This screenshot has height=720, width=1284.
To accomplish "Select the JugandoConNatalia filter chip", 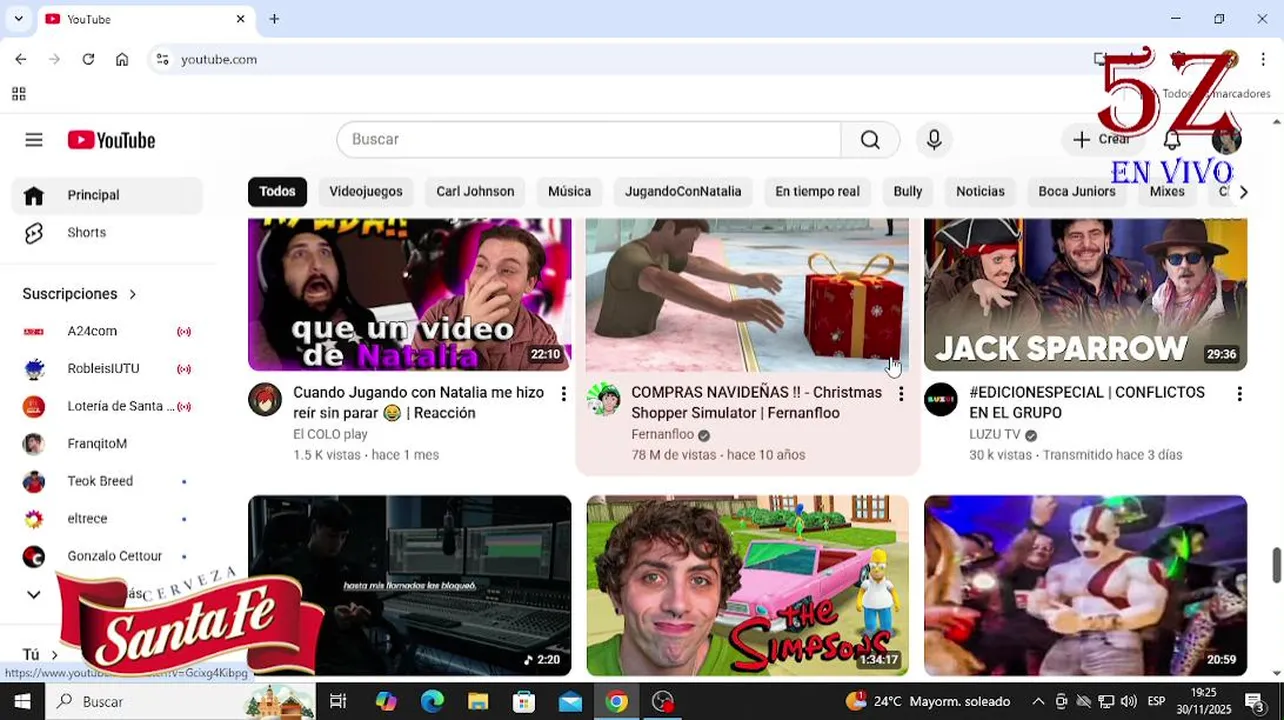I will tap(683, 192).
